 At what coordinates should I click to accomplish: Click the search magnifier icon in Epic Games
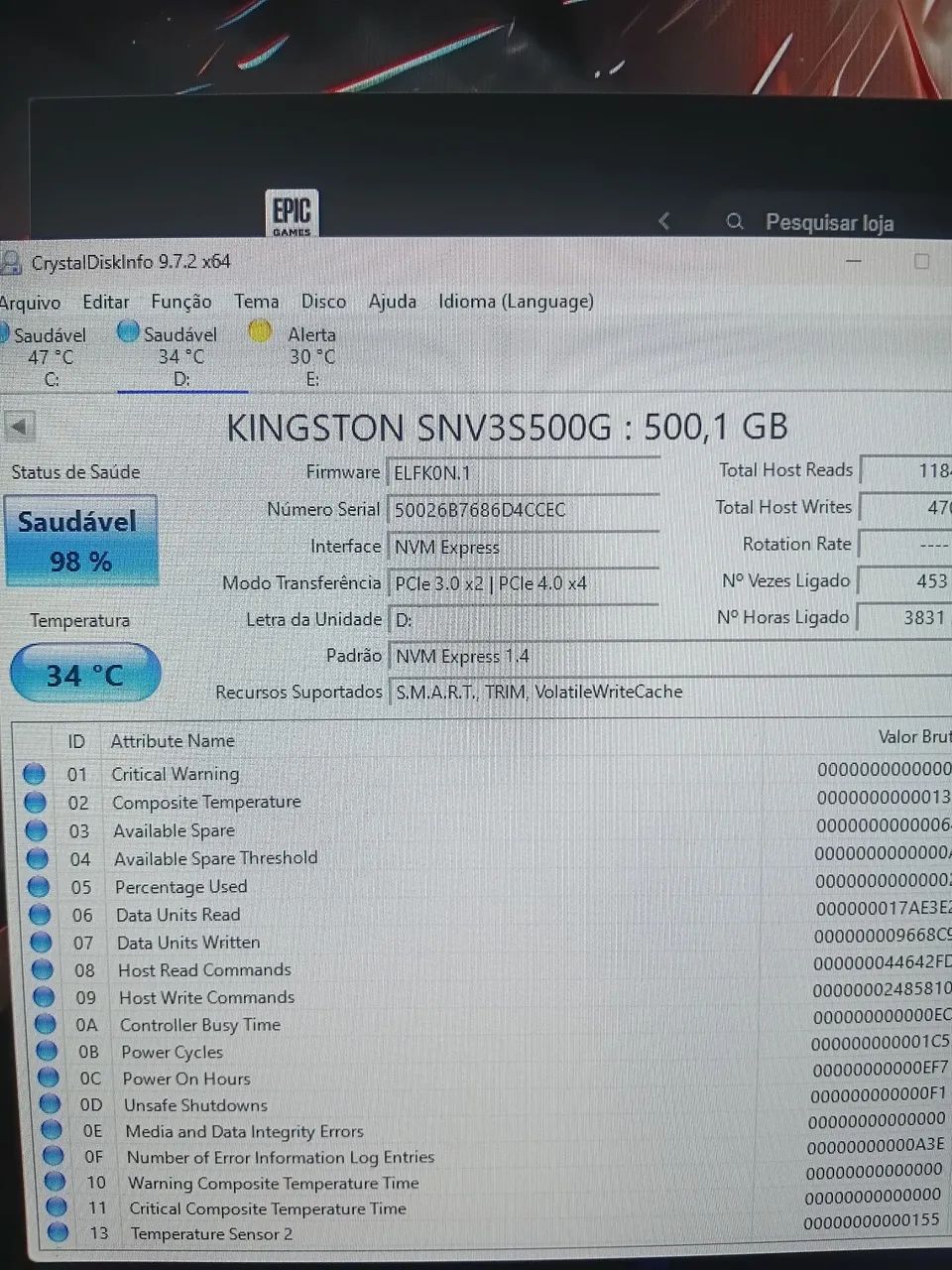point(735,220)
